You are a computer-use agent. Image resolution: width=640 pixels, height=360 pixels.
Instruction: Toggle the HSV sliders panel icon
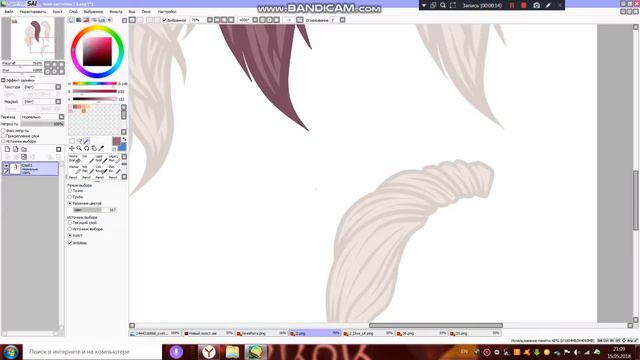click(x=87, y=20)
